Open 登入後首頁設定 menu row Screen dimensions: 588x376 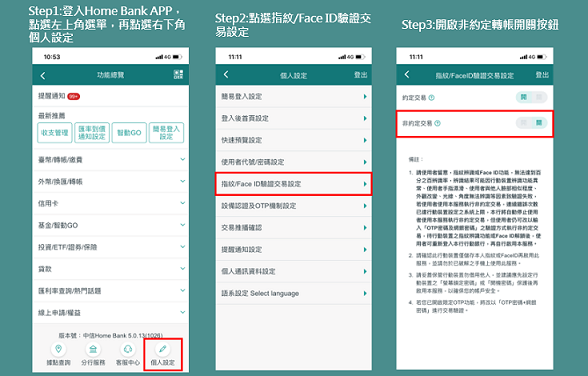tap(294, 118)
